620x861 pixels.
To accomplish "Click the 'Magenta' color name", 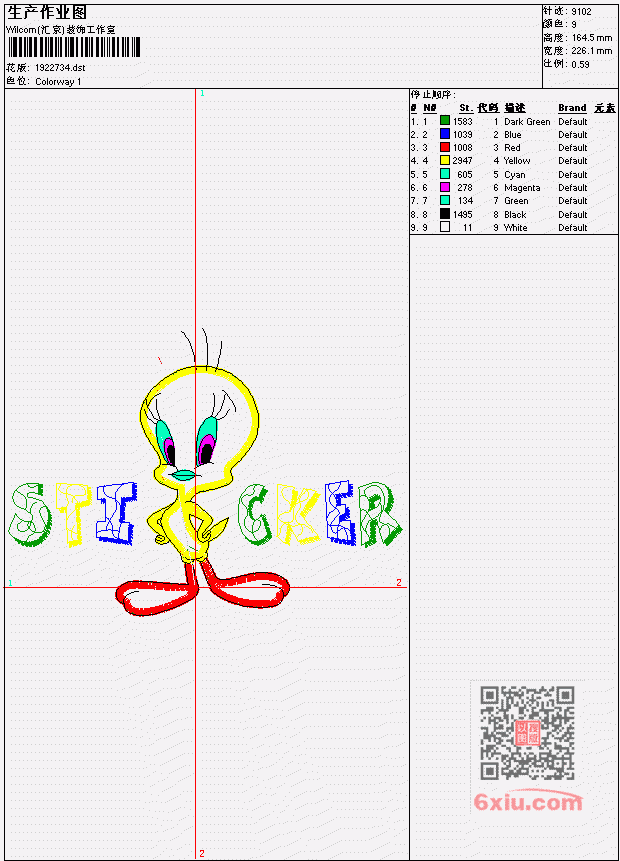I will [522, 188].
